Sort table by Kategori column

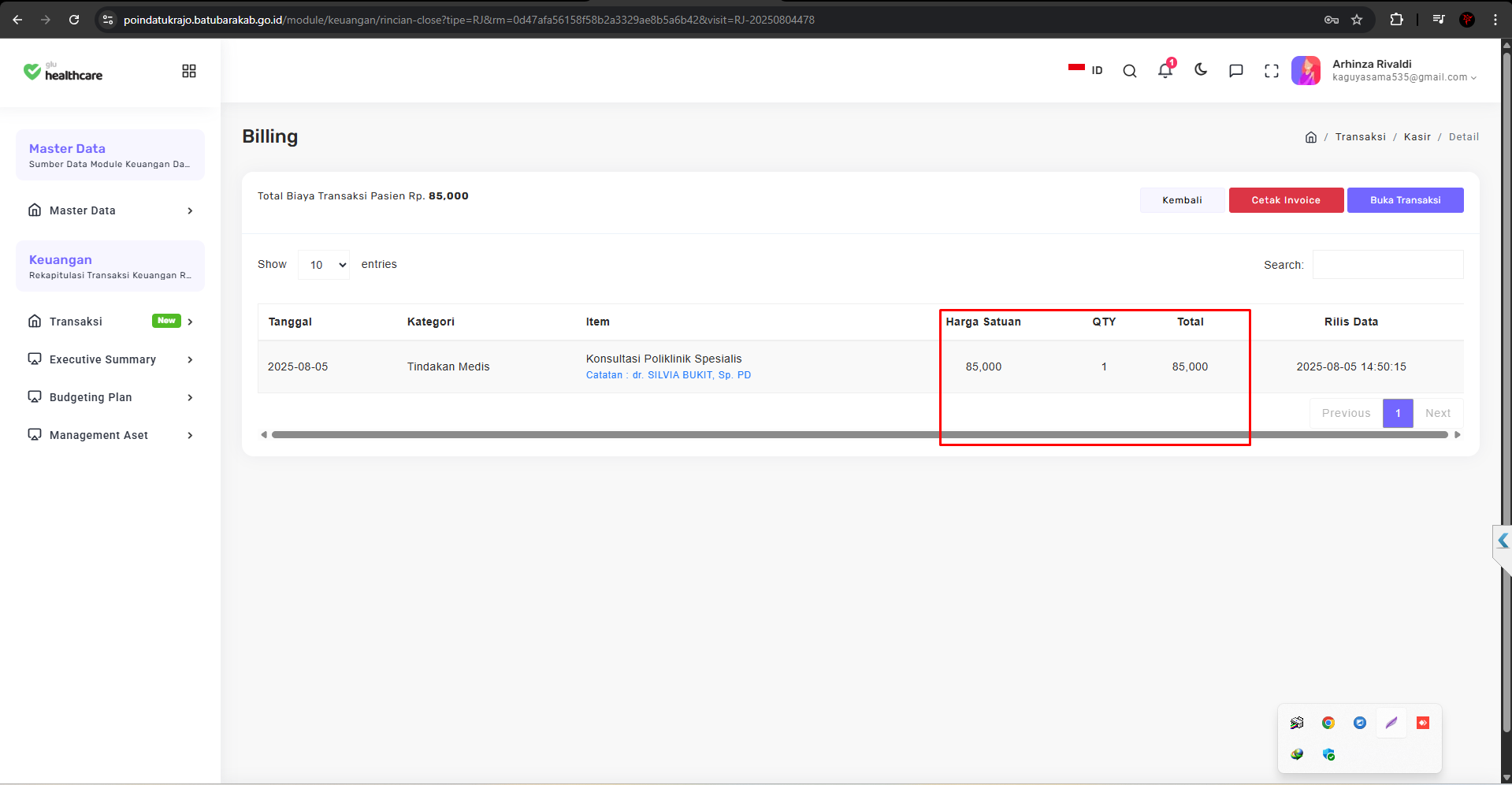(x=430, y=322)
